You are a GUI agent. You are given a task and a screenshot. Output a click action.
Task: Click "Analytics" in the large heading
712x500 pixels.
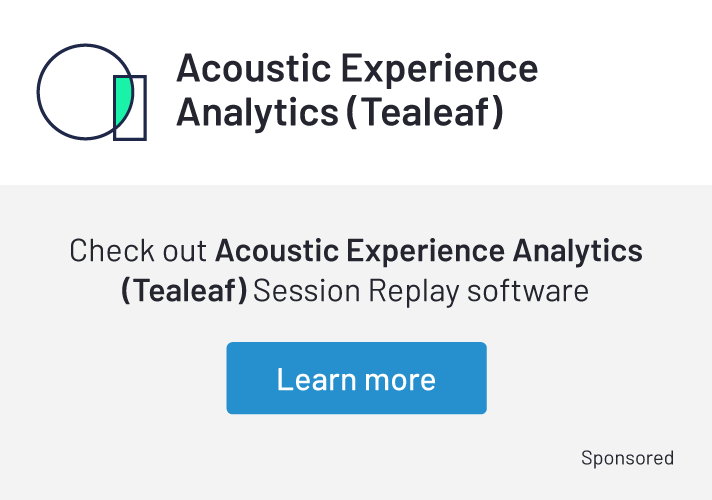(x=257, y=112)
